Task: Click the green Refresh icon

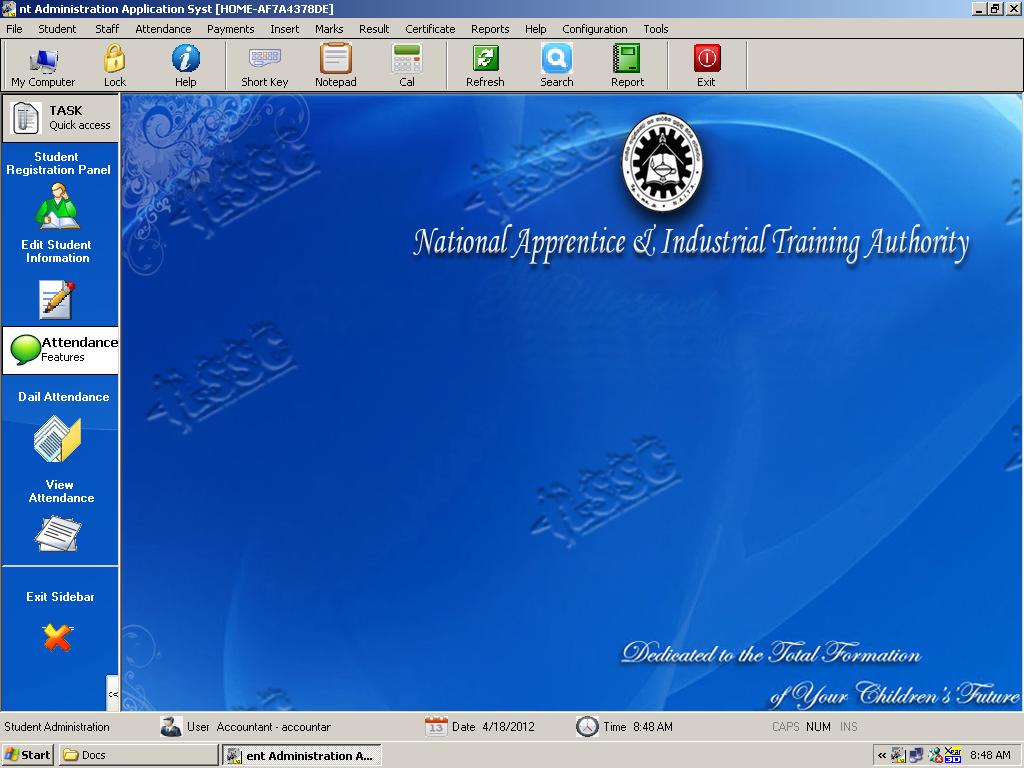Action: click(x=485, y=59)
